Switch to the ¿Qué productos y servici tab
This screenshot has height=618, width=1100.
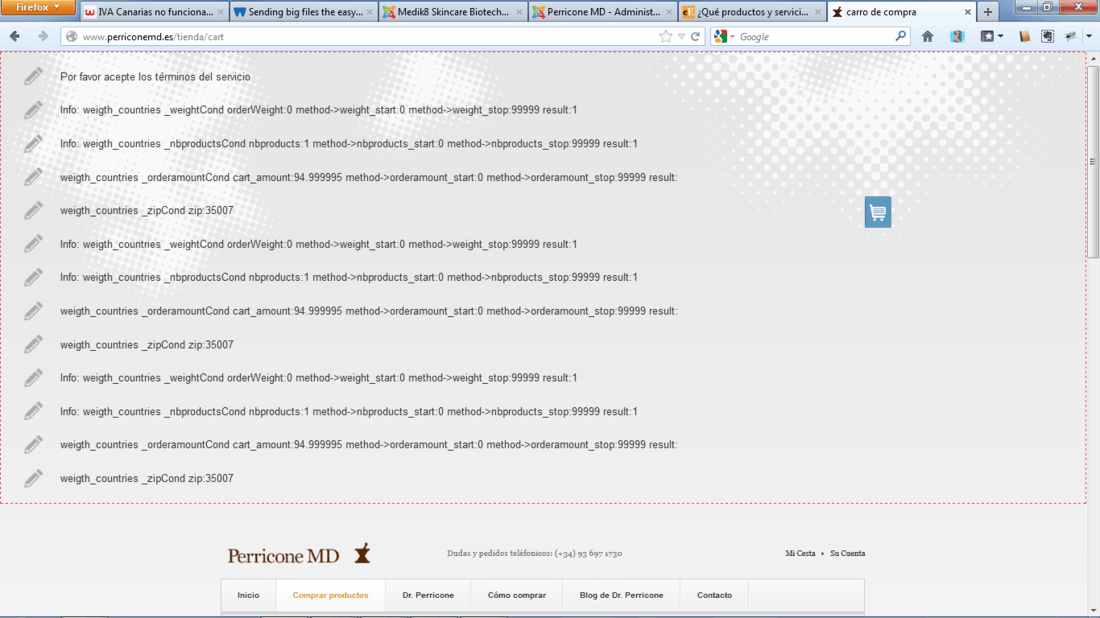[x=752, y=12]
